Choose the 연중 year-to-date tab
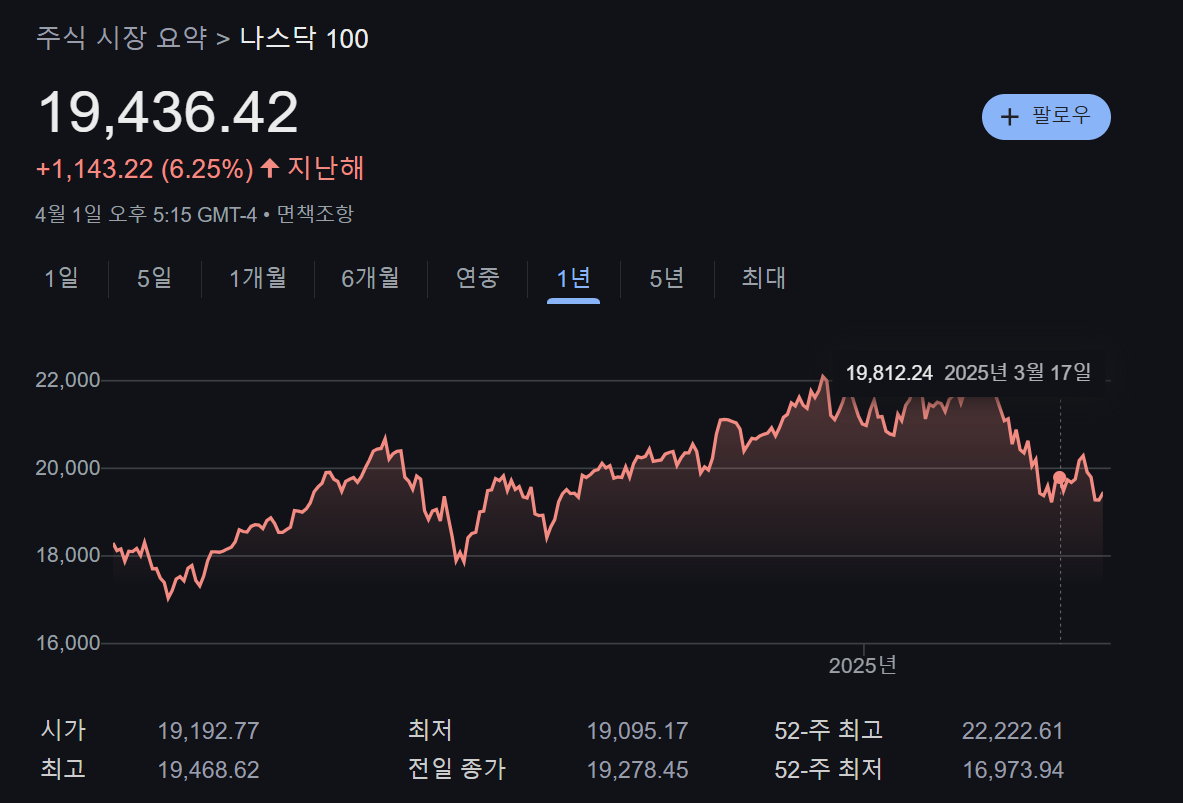The width and height of the screenshot is (1183, 803). click(x=478, y=278)
